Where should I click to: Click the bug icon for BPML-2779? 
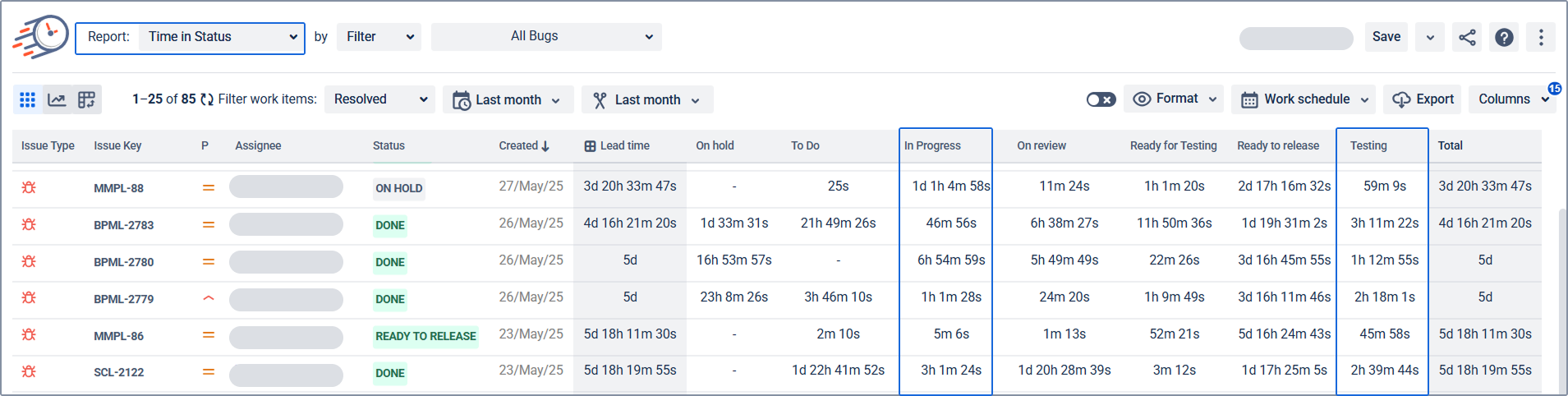(29, 297)
